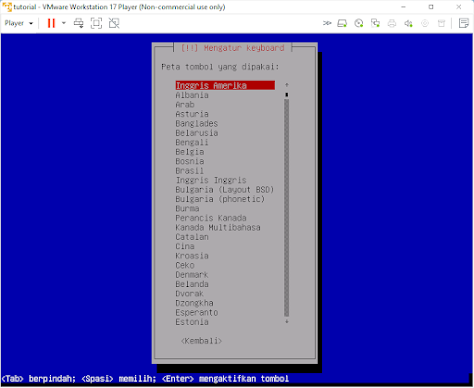Click scroll-up arrow of keymap list

(x=287, y=85)
